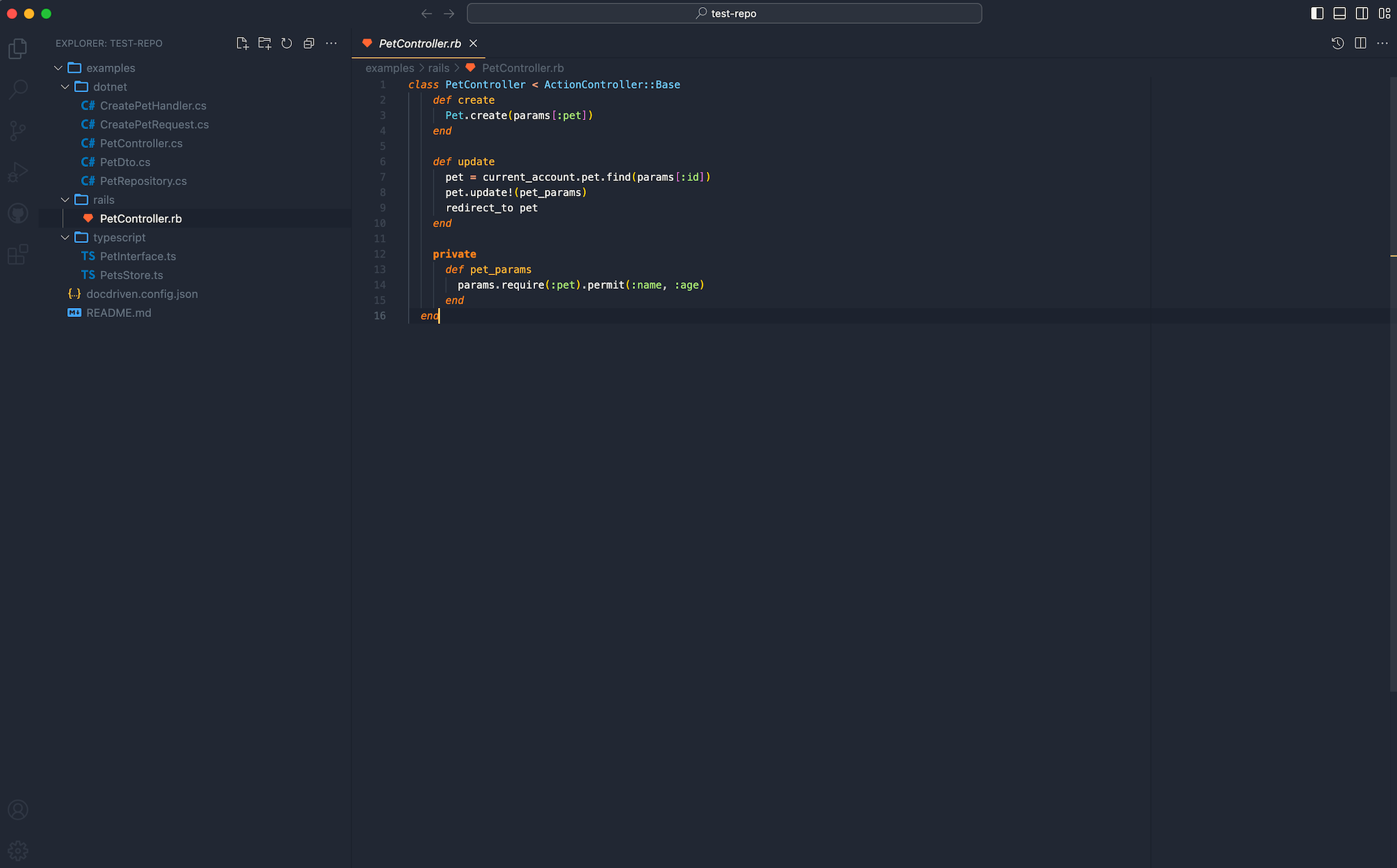Click the rails breadcrumb above the editor
1397x868 pixels.
tap(439, 68)
